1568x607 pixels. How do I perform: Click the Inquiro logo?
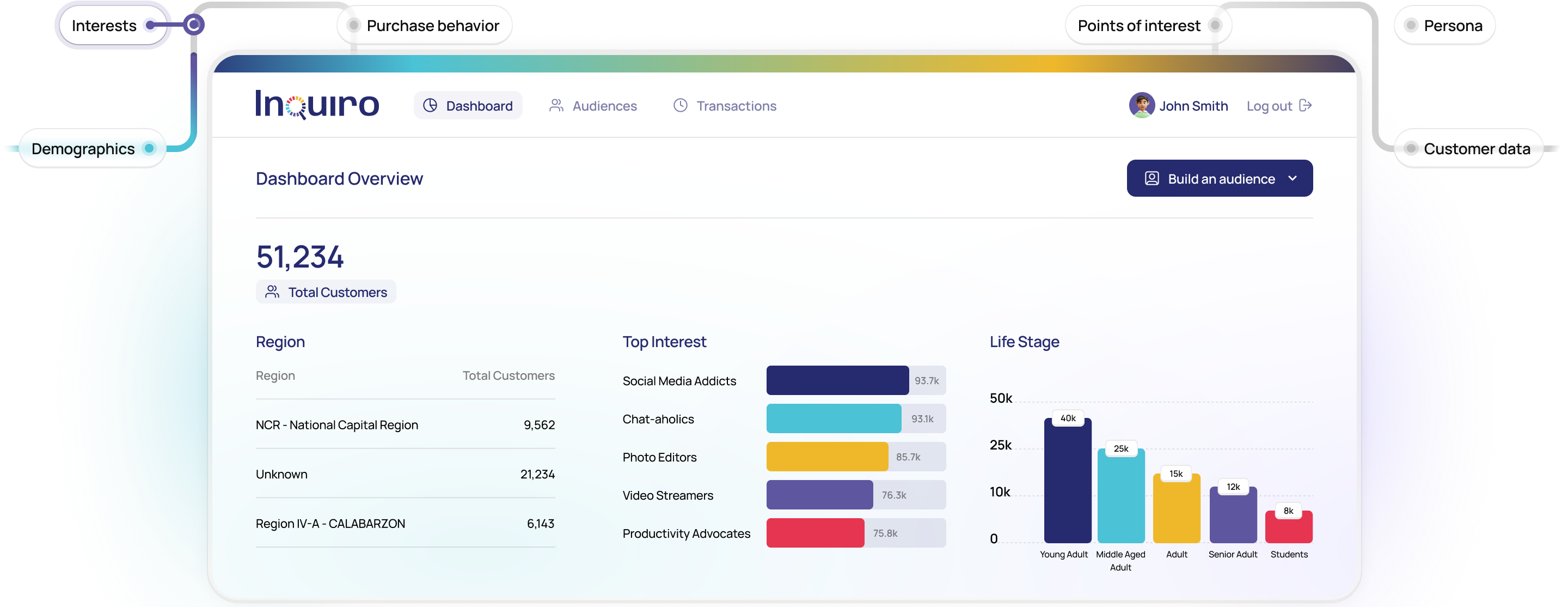317,105
